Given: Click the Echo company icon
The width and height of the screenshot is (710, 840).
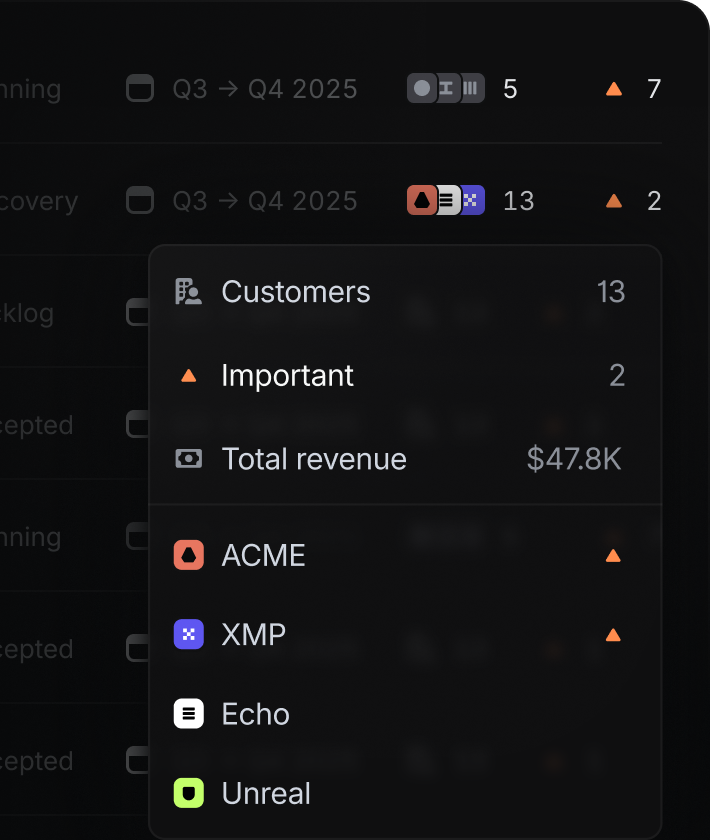Looking at the screenshot, I should 189,714.
